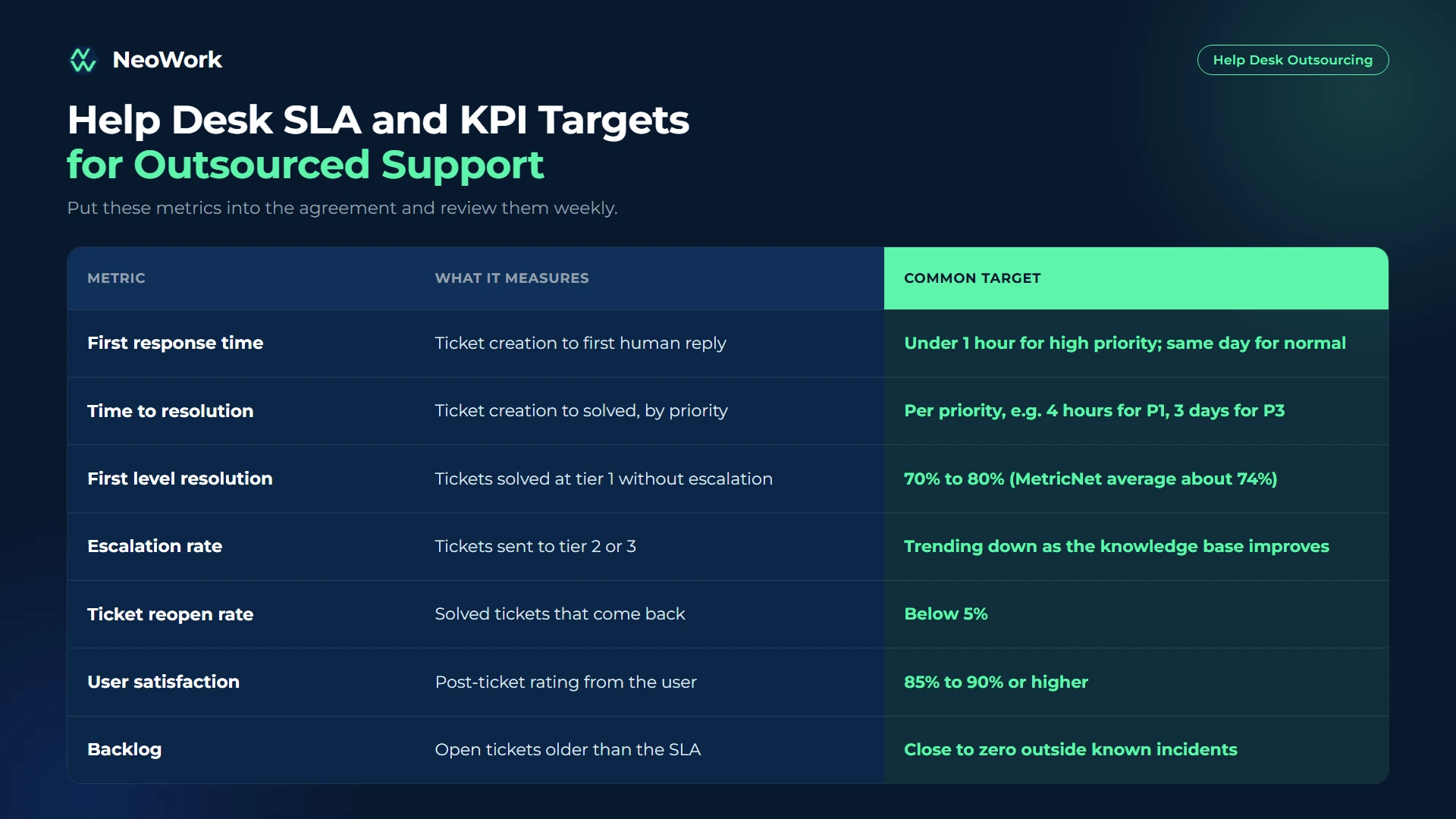Open the Help Desk Outsourcing pill button

point(1292,60)
